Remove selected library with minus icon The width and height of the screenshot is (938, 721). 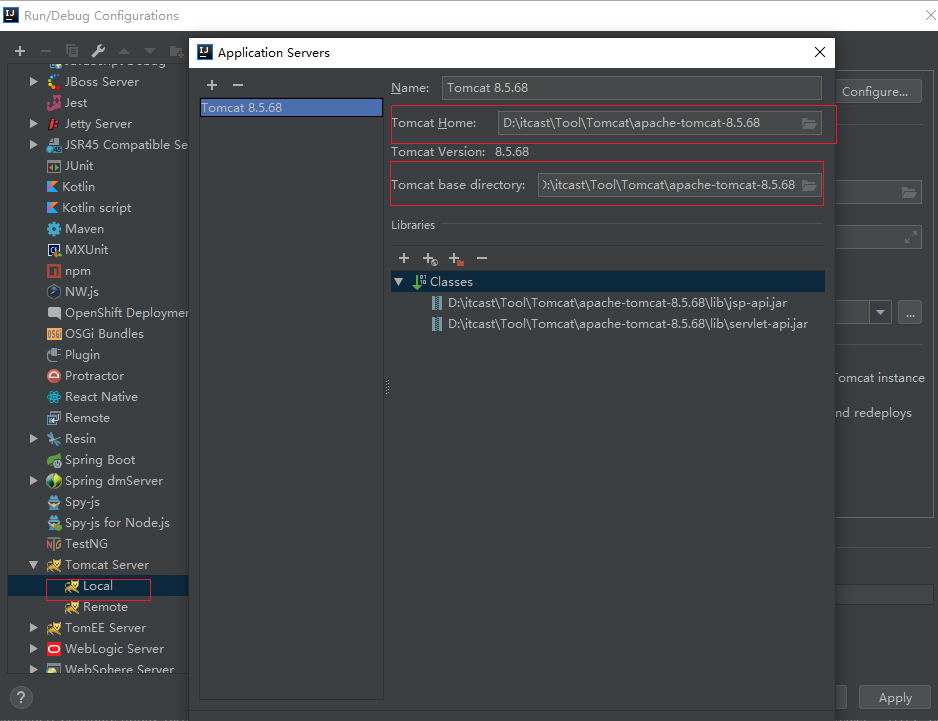point(482,258)
